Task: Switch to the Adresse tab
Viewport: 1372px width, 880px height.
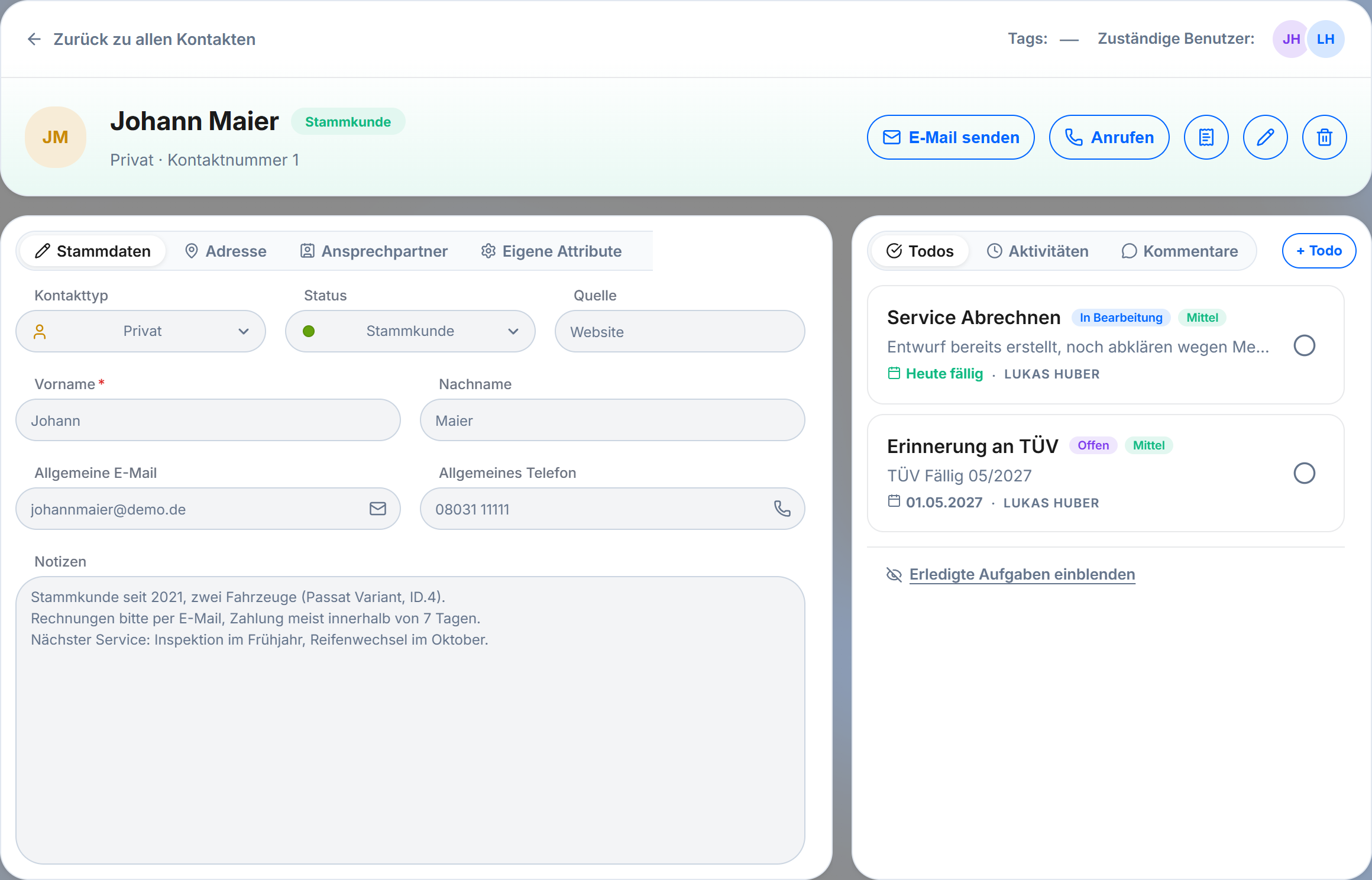Action: click(226, 251)
